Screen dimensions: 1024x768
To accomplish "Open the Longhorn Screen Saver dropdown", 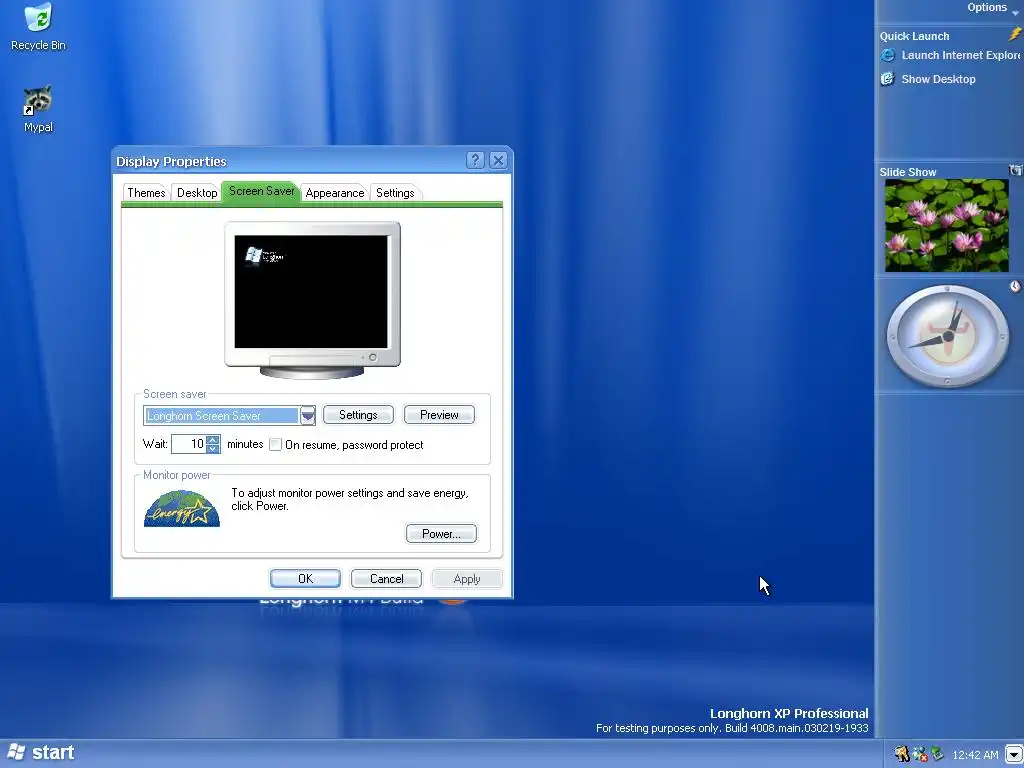I will (x=308, y=415).
